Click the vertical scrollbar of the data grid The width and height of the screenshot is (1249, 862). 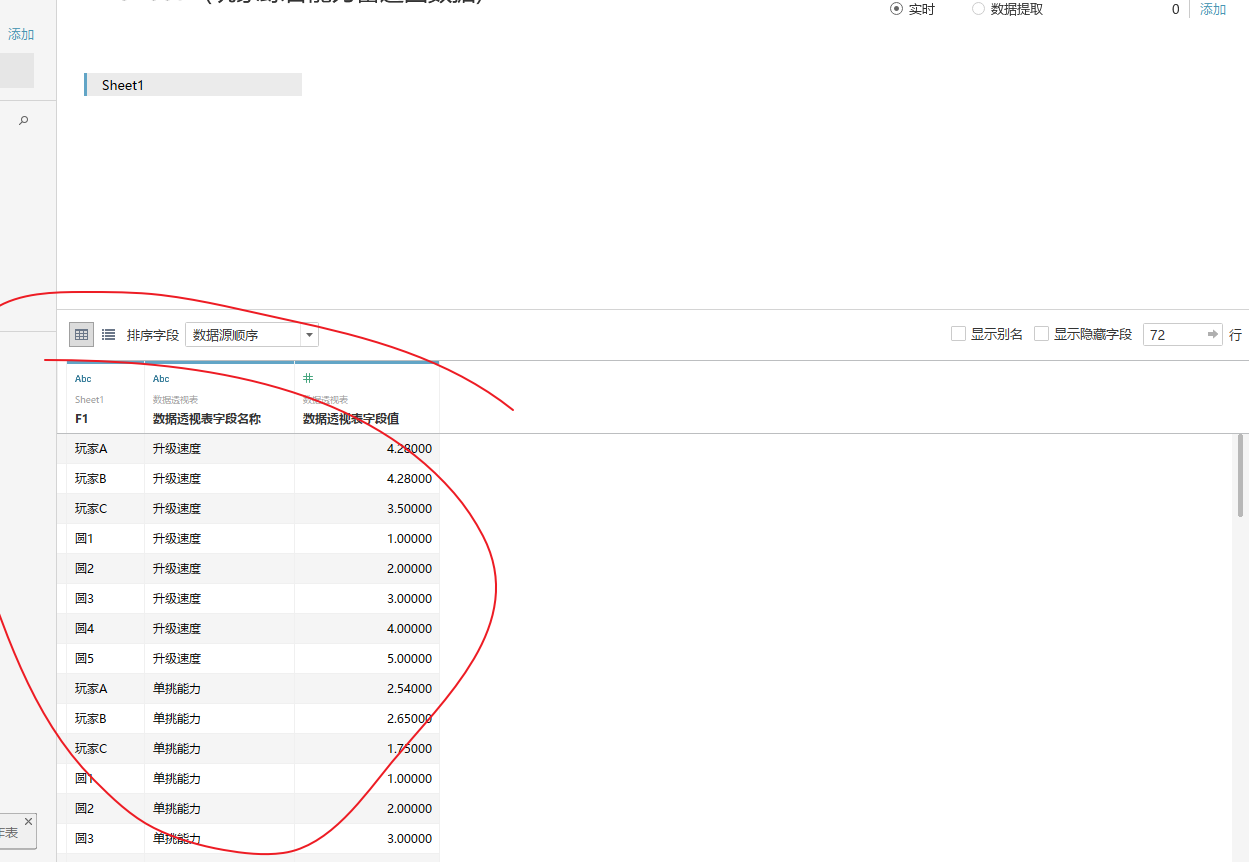(x=1241, y=475)
